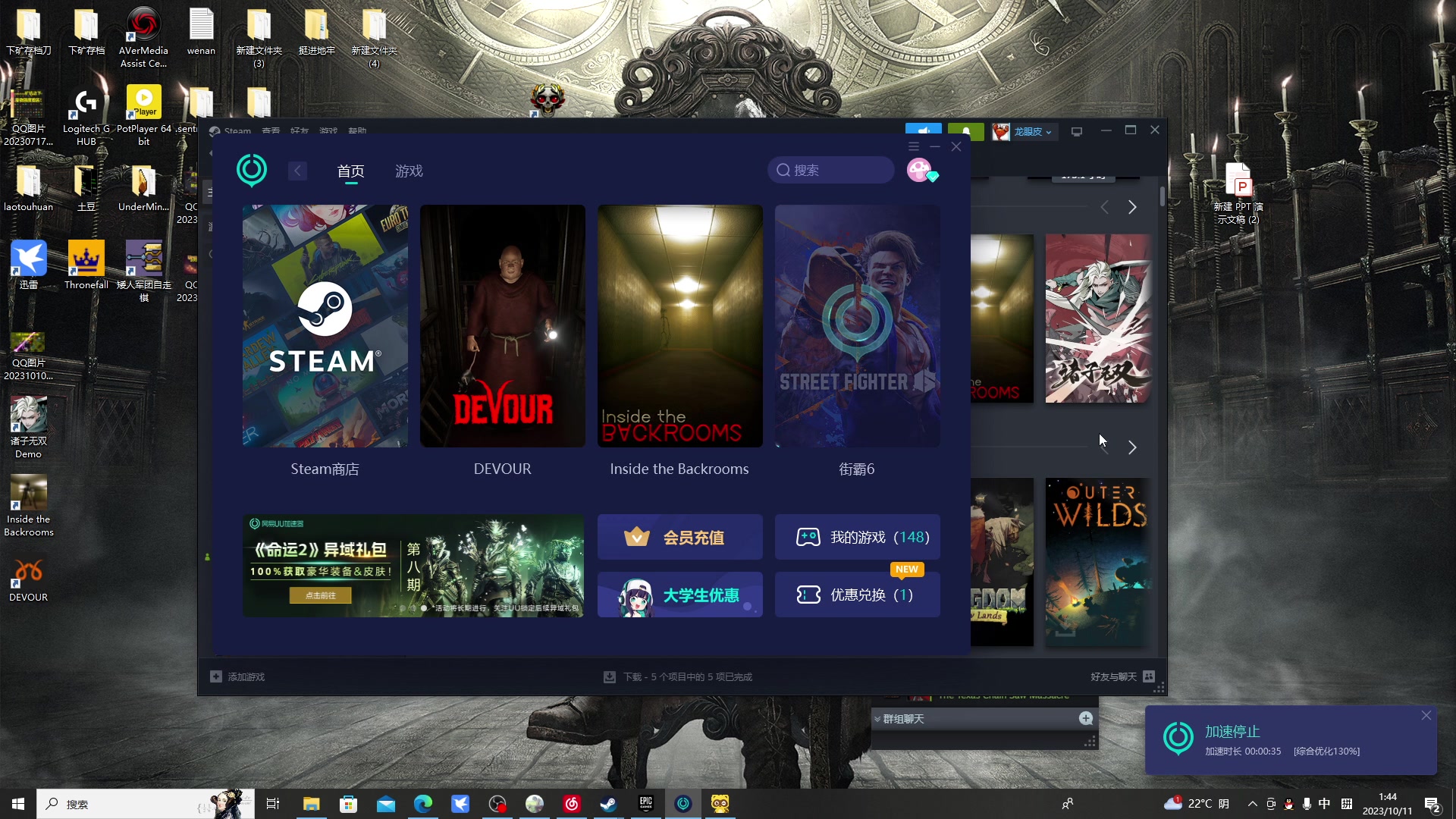Open File Explorer from the taskbar

pyautogui.click(x=312, y=804)
